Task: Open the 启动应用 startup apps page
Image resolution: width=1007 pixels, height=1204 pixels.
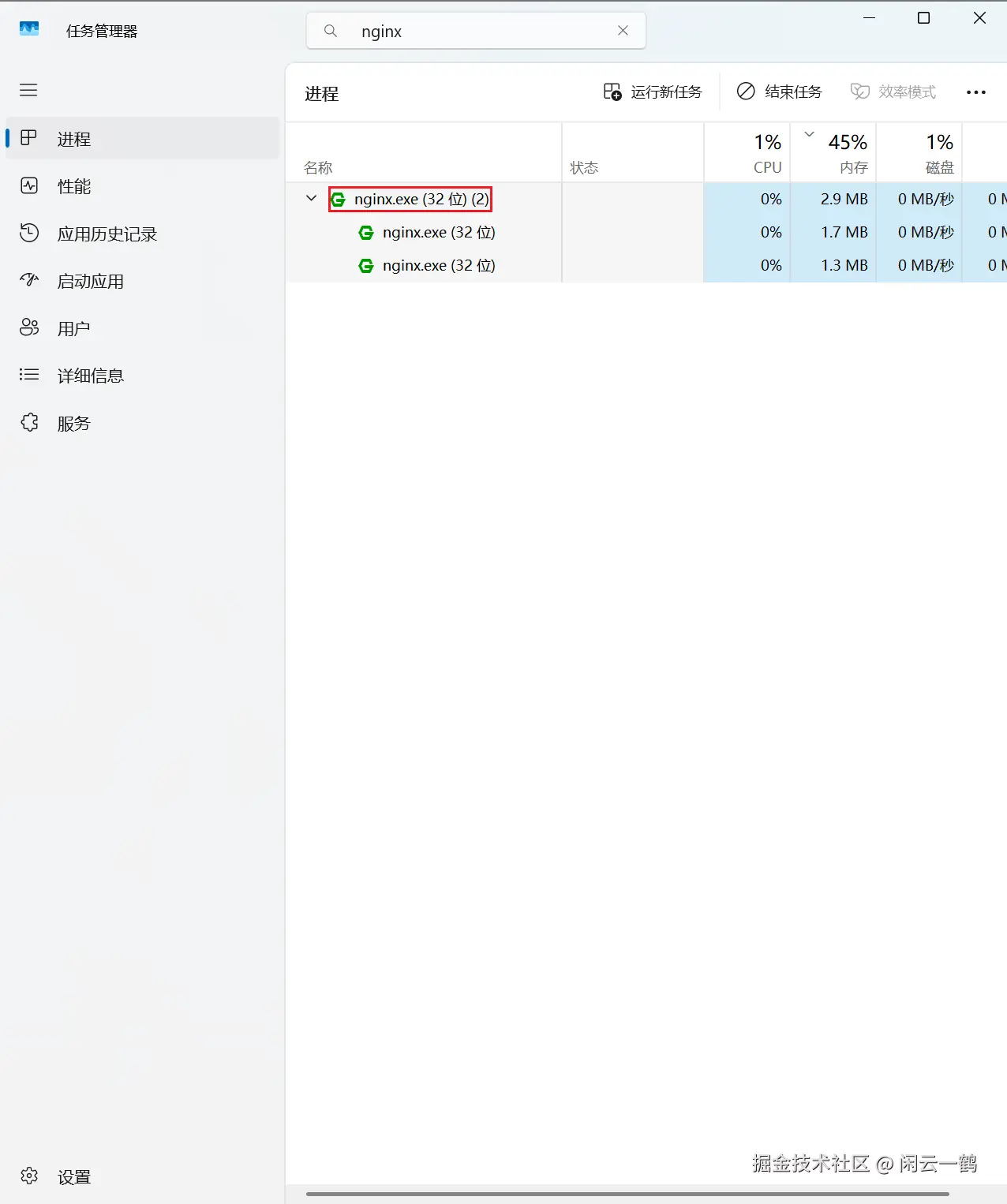Action: pyautogui.click(x=143, y=281)
